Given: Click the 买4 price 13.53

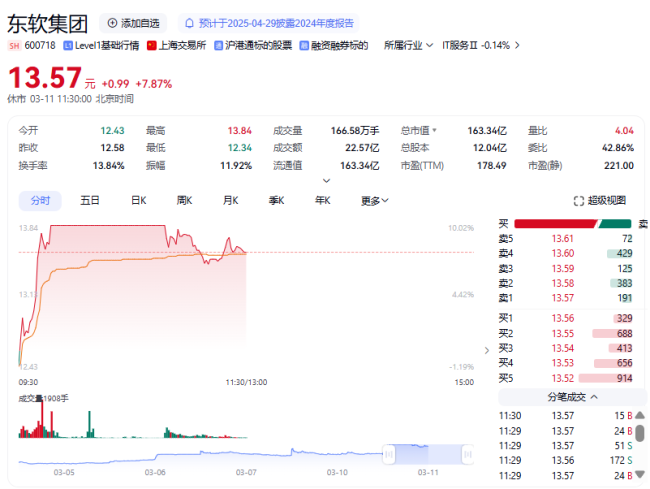Looking at the screenshot, I should tap(563, 363).
